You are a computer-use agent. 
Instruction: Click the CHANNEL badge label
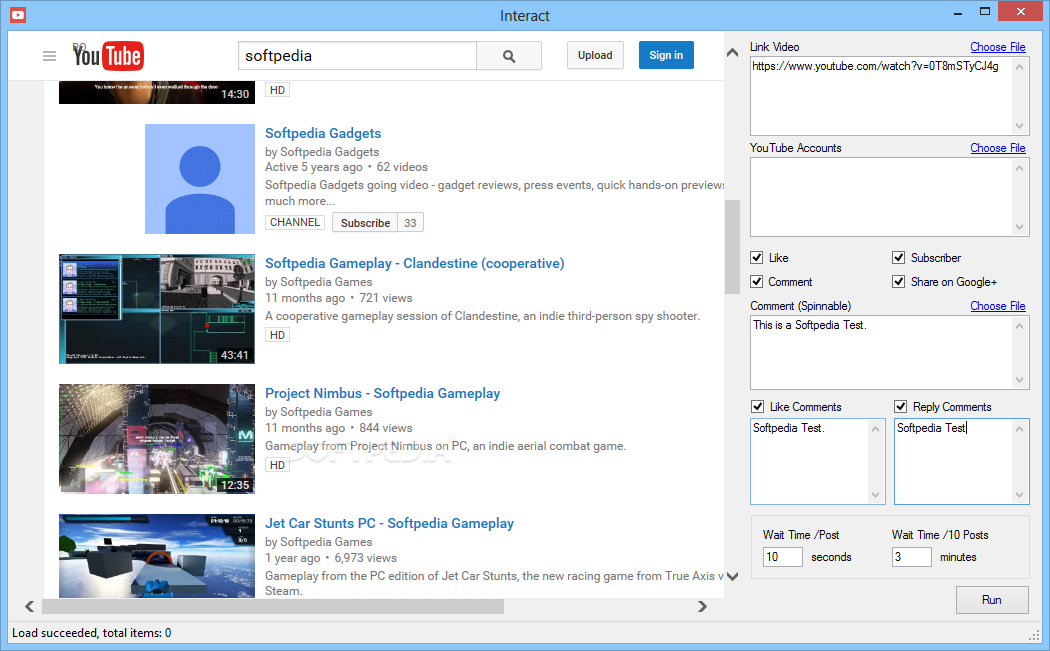pos(295,222)
